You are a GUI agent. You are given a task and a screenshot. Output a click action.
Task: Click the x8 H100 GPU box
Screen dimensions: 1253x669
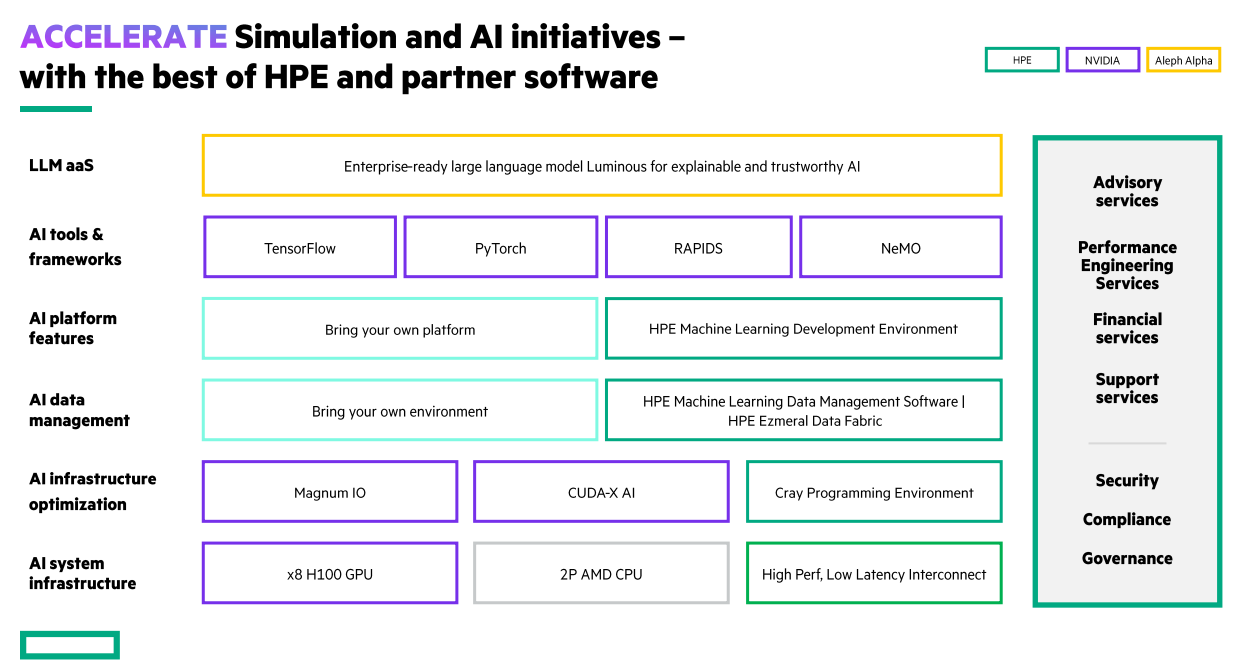pyautogui.click(x=329, y=572)
